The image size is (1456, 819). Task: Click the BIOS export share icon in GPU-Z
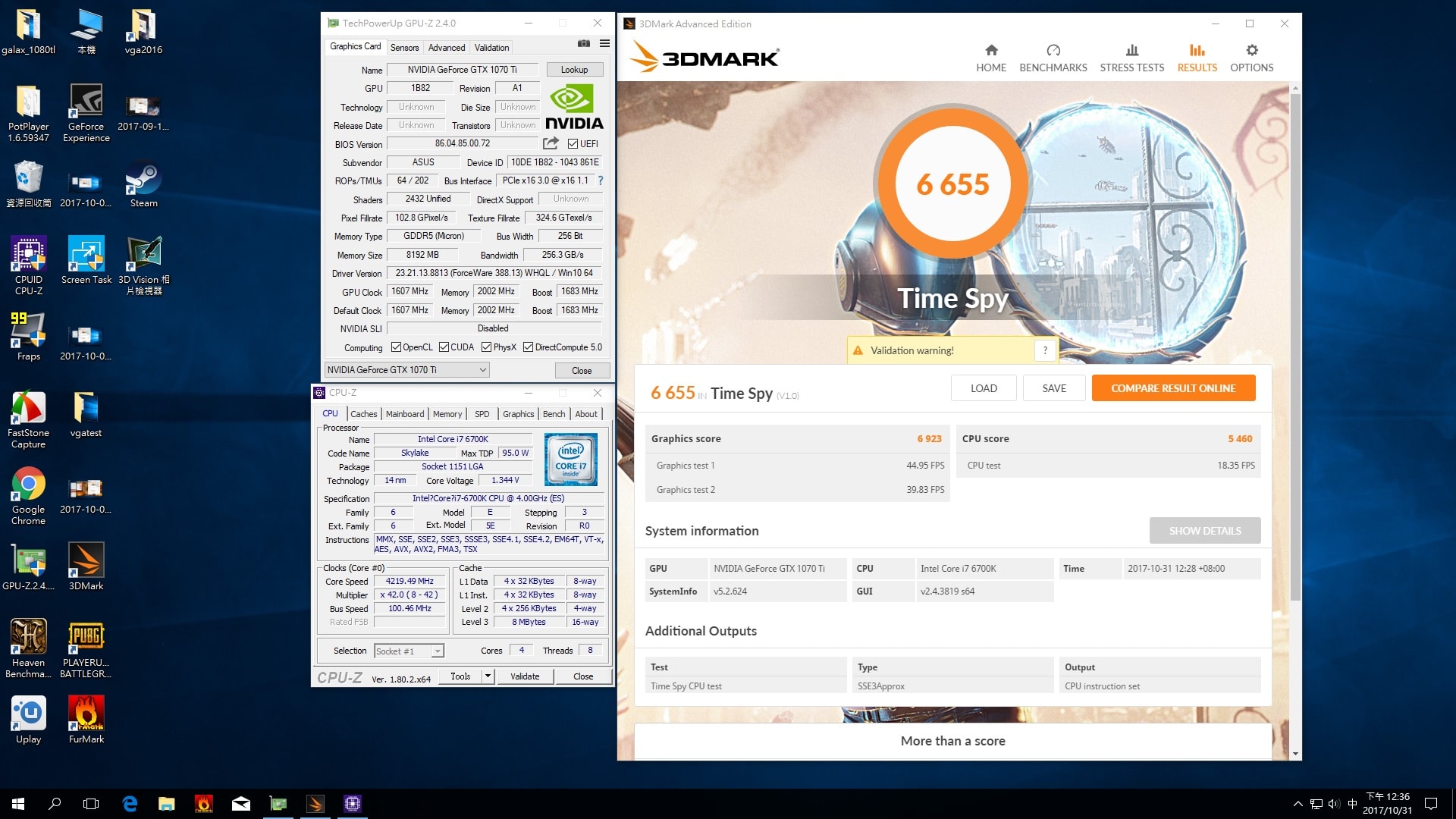click(551, 143)
